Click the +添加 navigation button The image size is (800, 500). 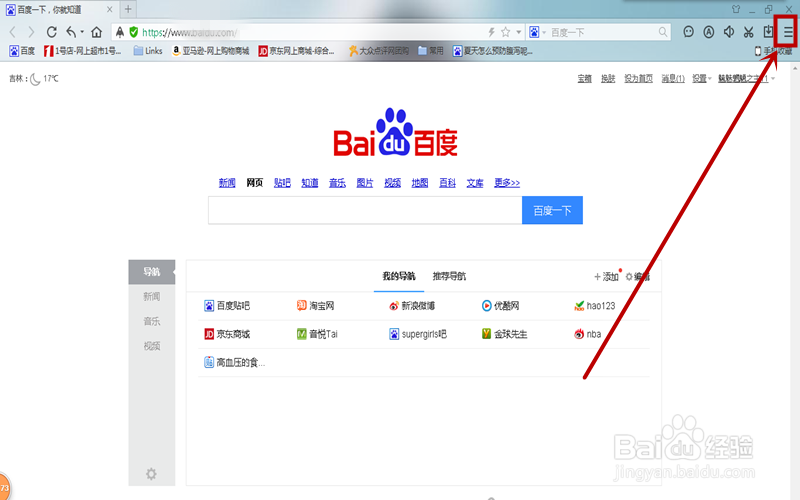pos(607,277)
